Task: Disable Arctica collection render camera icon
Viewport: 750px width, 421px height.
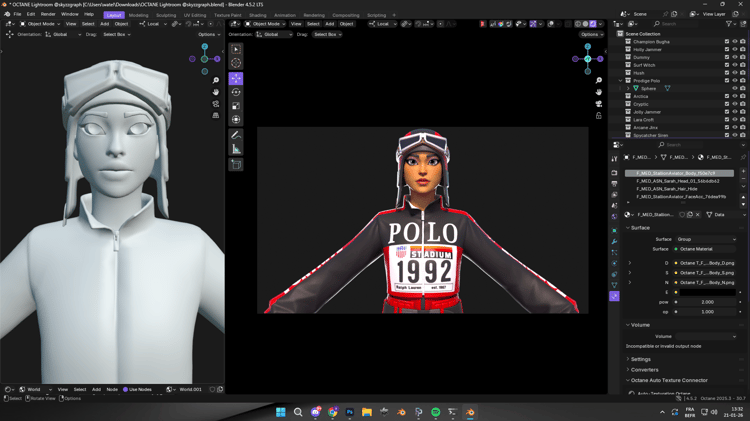Action: 743,96
